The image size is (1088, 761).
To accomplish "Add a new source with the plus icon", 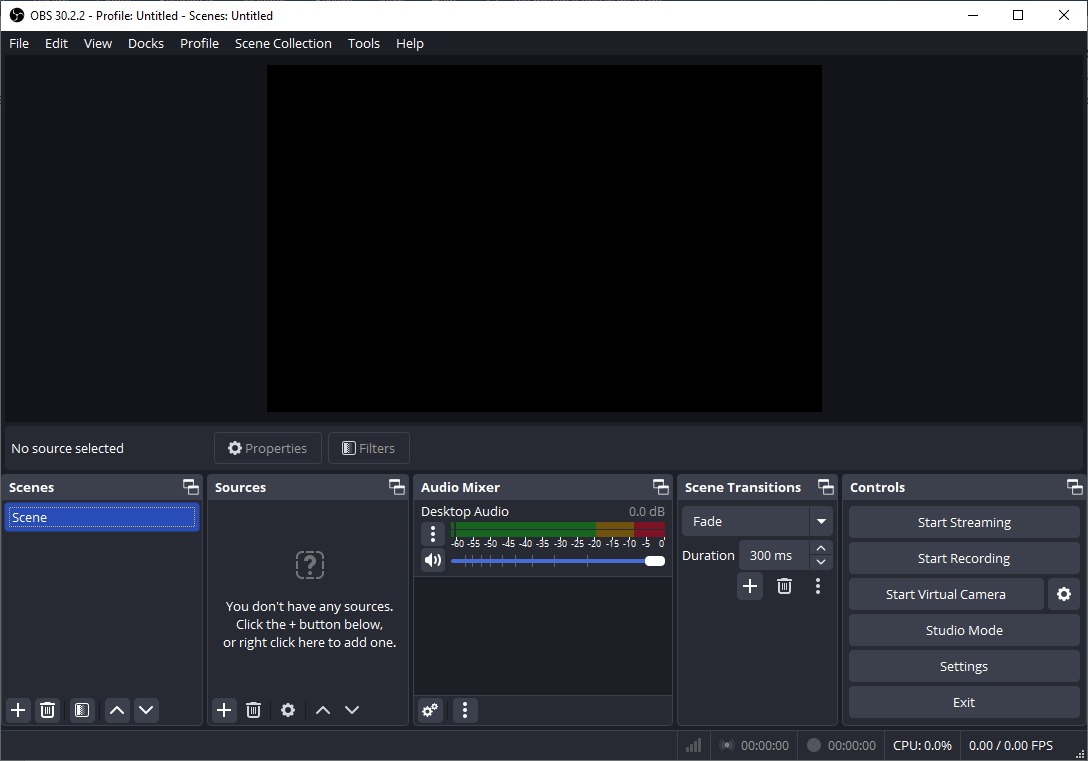I will (x=223, y=710).
